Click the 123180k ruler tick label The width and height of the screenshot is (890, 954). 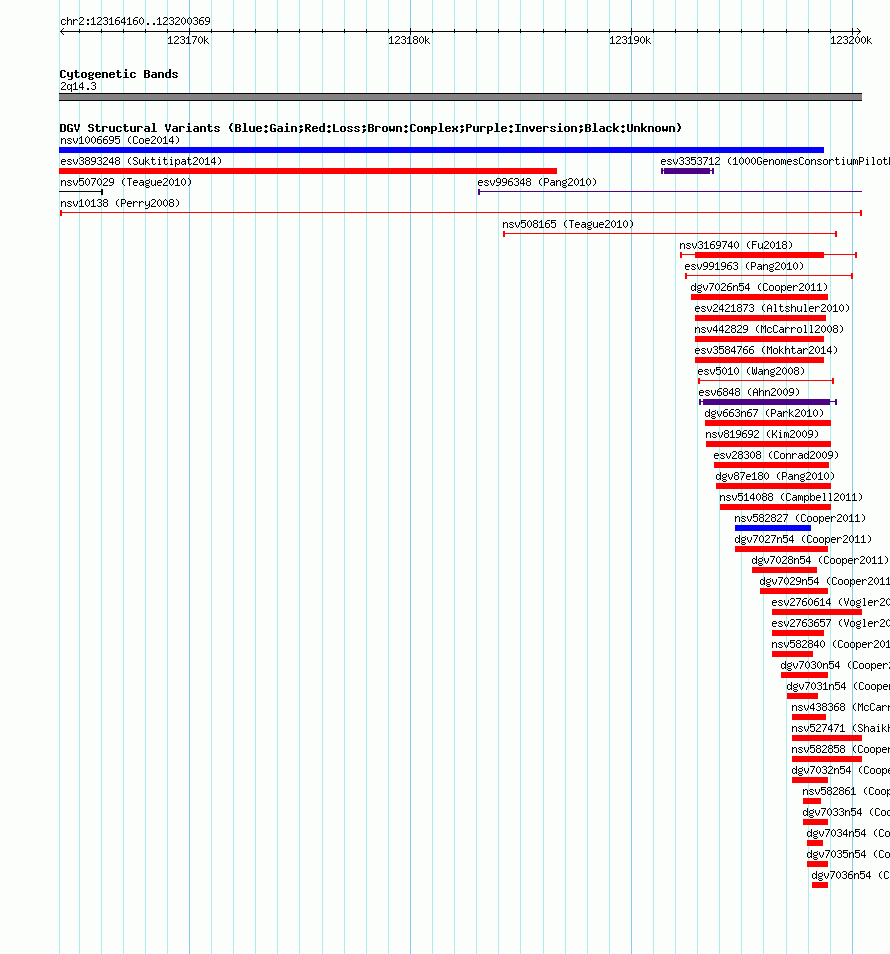click(x=409, y=41)
